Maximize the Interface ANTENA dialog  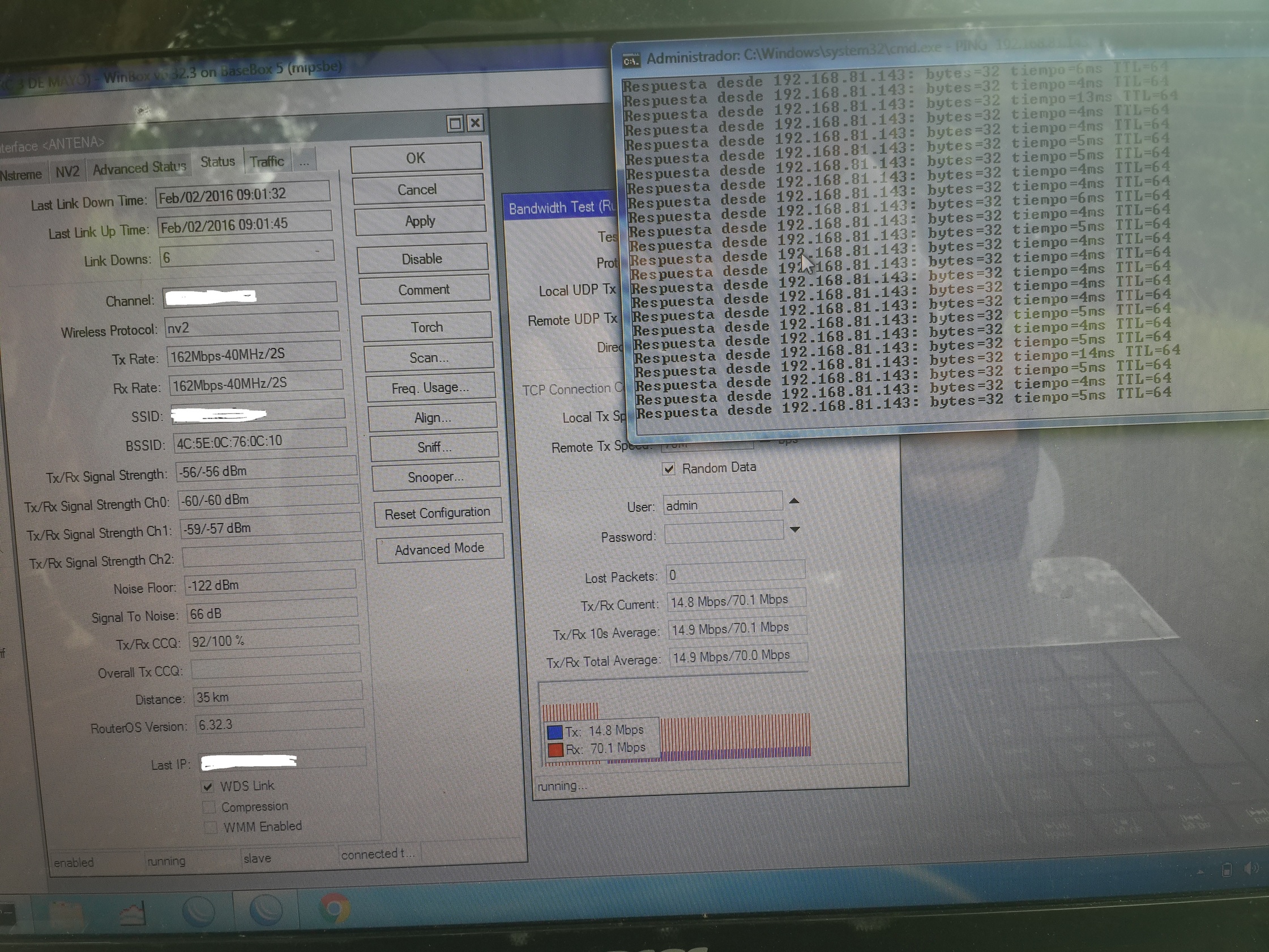click(455, 123)
